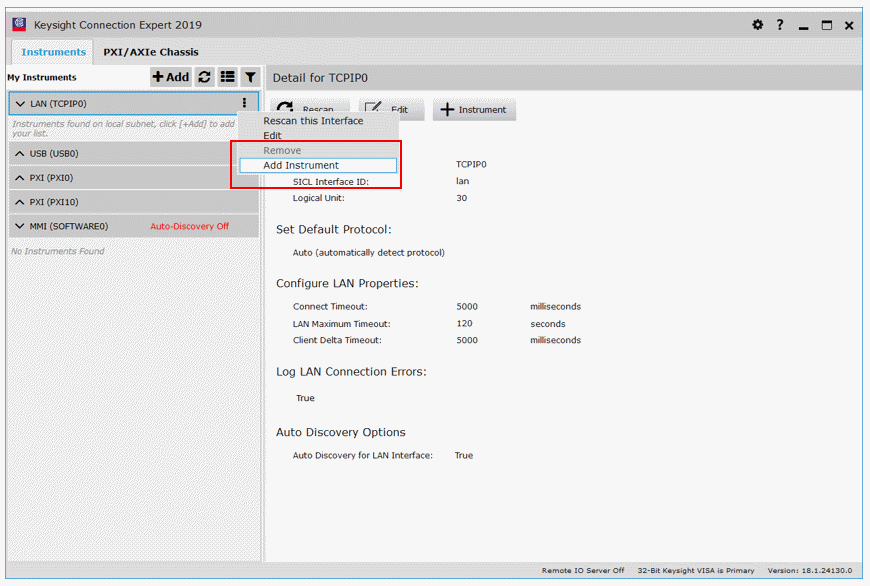Switch to the PXI/AXIe Chassis tab
This screenshot has height=586, width=870.
coord(151,52)
